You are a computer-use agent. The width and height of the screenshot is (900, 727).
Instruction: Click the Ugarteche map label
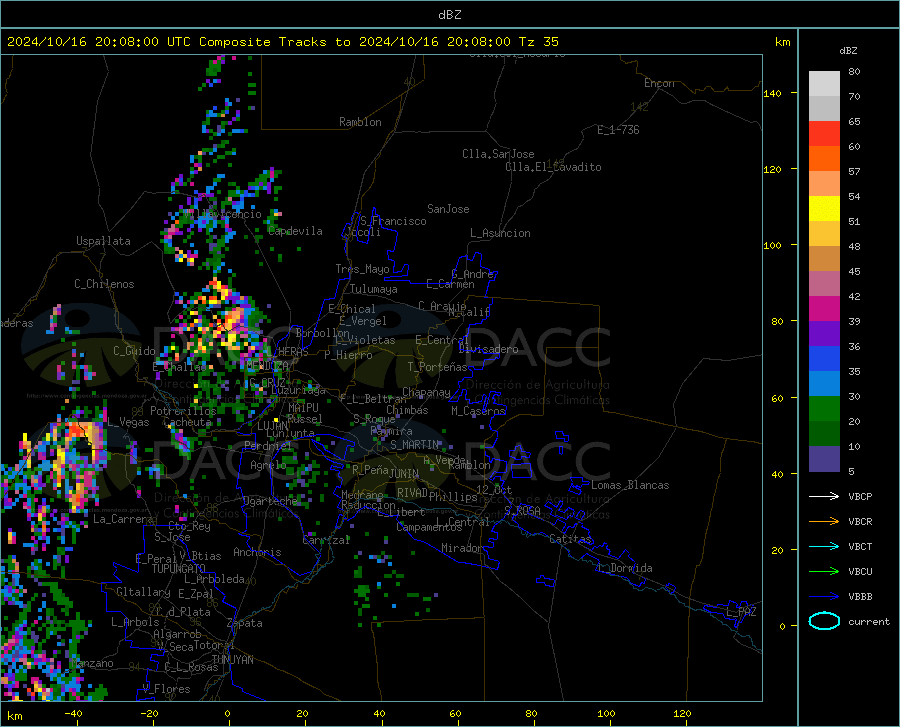point(270,500)
